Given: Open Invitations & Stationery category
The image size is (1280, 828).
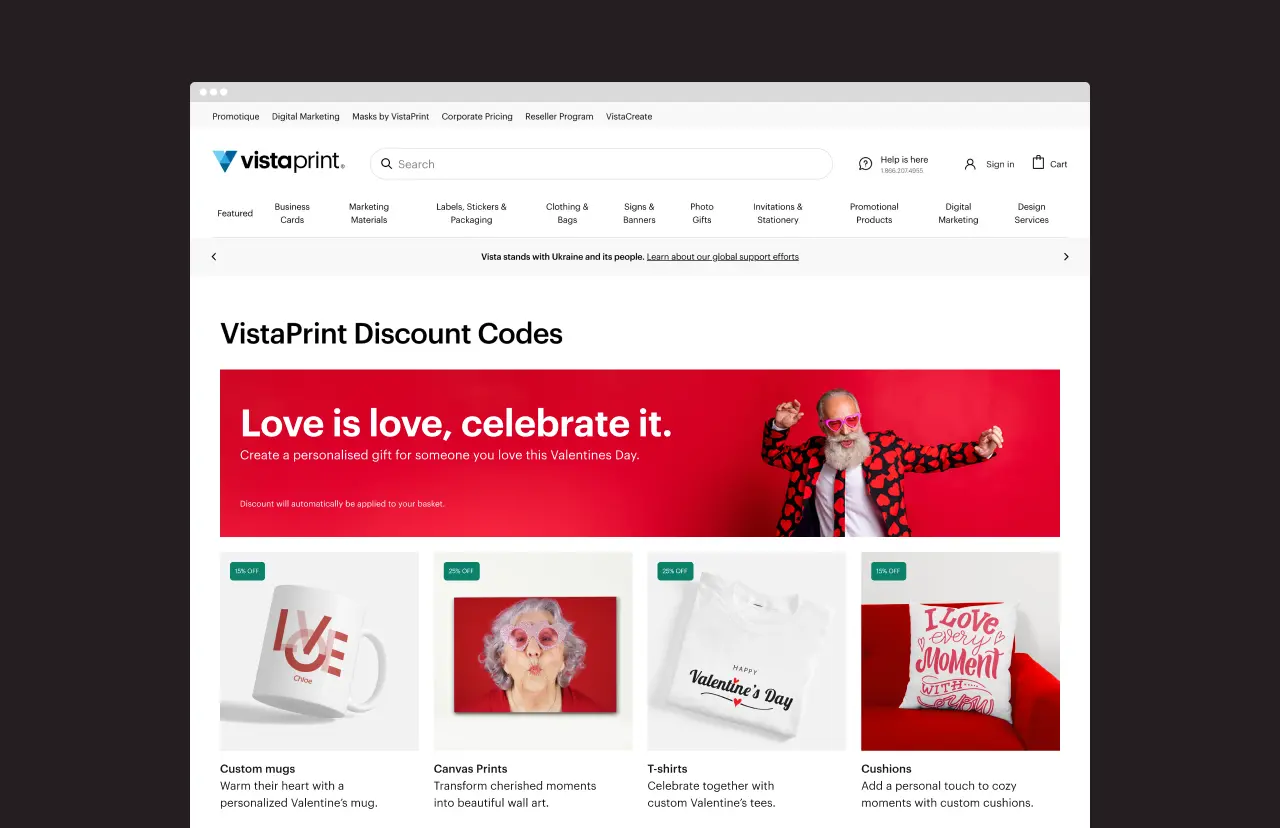Looking at the screenshot, I should tap(778, 213).
